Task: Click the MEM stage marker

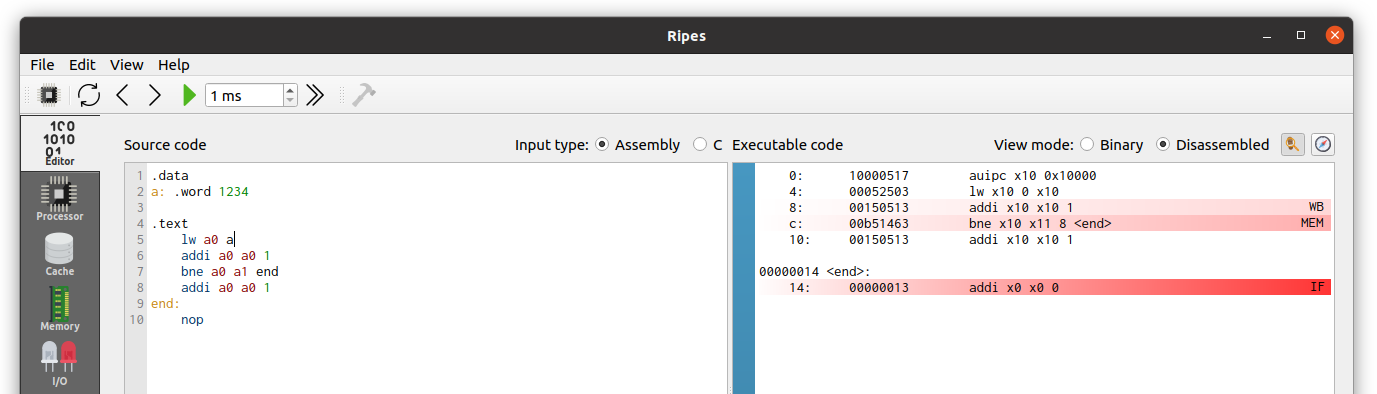Action: pos(1312,223)
